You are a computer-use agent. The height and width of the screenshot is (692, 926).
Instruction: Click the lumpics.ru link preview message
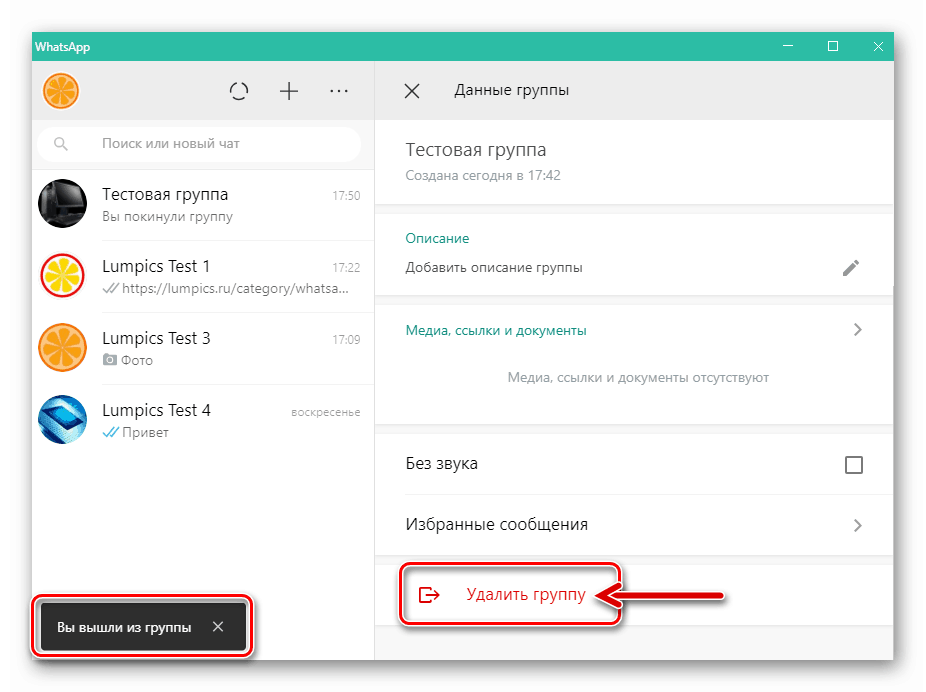pyautogui.click(x=235, y=289)
